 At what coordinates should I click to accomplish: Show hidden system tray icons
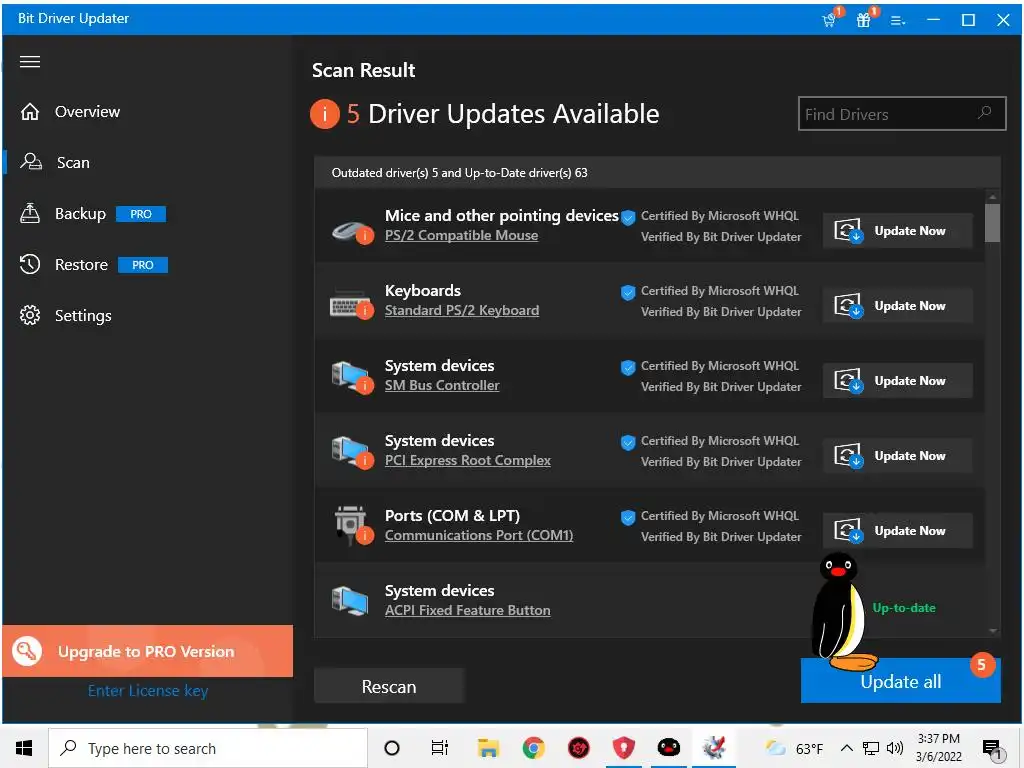(x=846, y=748)
